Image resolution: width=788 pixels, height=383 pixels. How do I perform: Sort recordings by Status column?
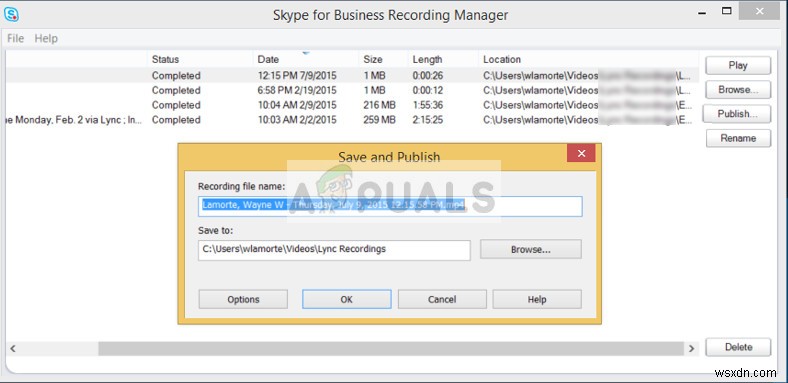tap(165, 59)
